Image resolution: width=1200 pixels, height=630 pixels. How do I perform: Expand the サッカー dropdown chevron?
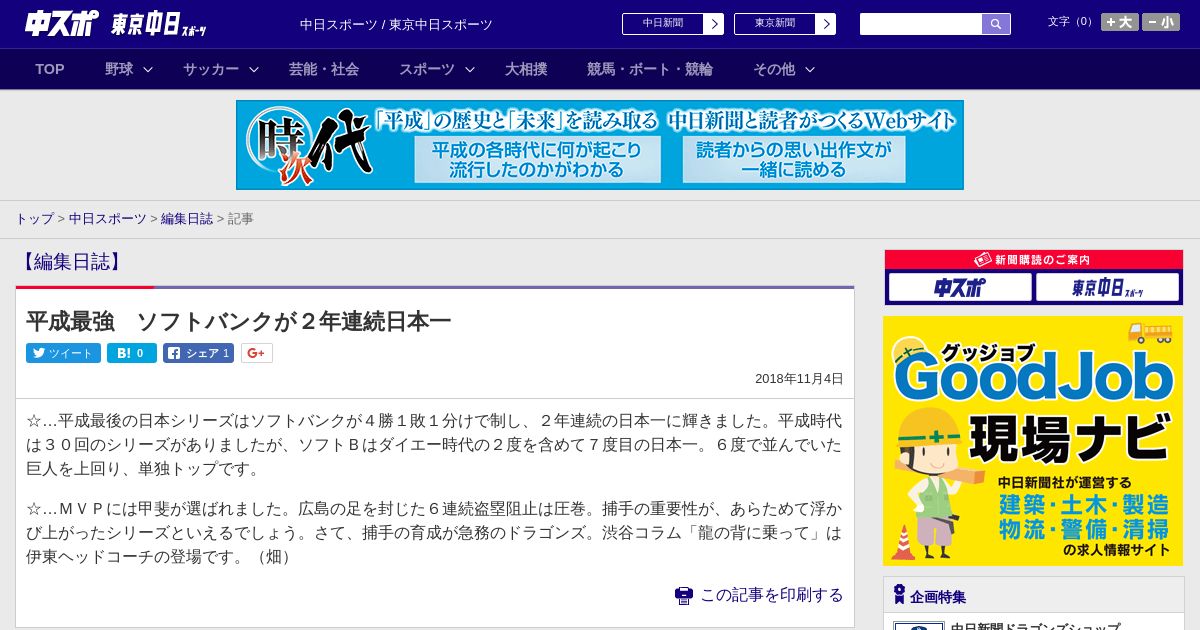tap(254, 69)
